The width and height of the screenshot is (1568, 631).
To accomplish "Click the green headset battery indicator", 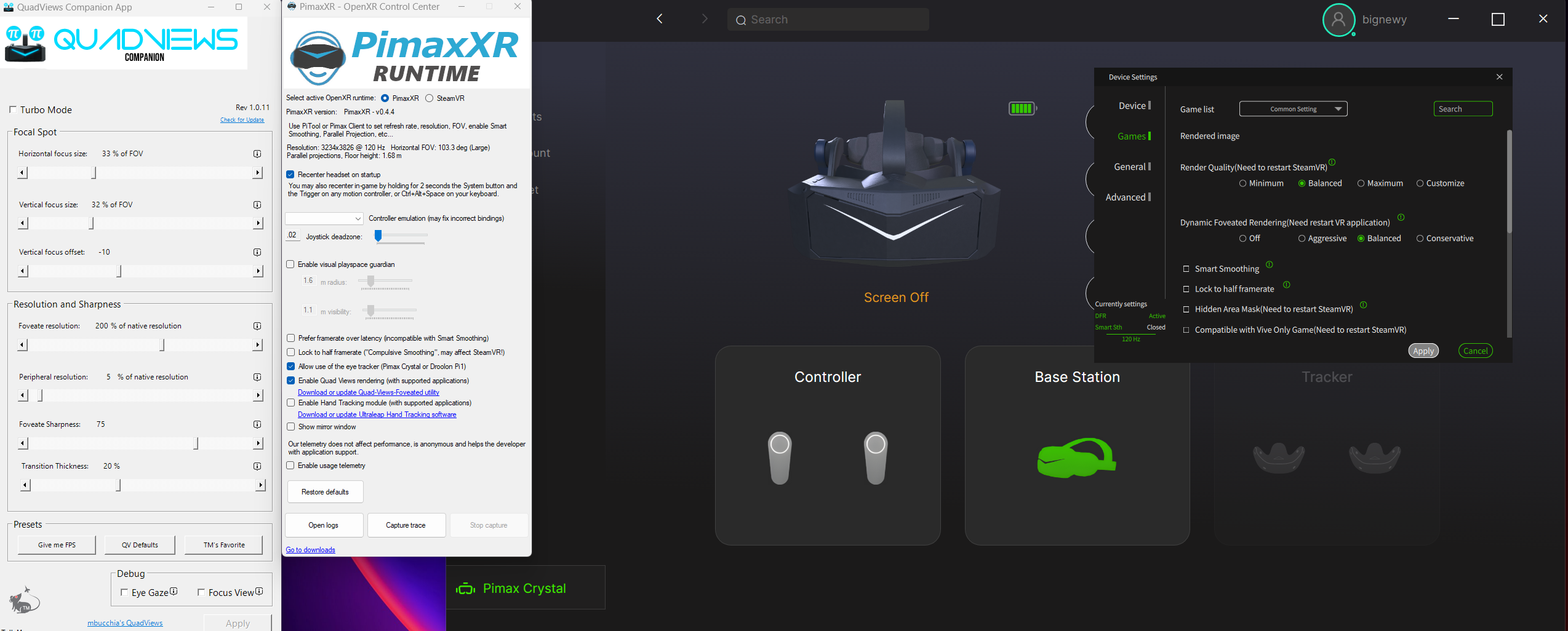I will tap(1022, 108).
